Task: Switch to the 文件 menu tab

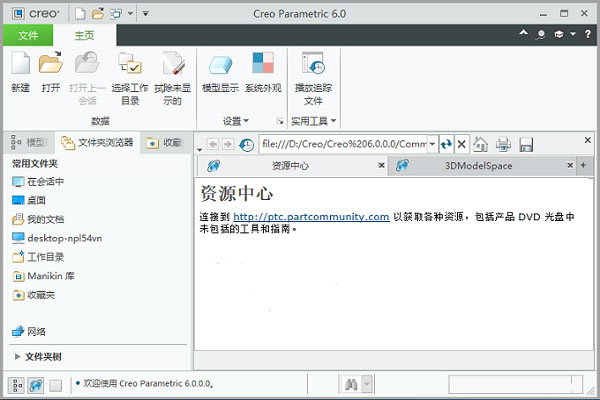Action: click(27, 36)
